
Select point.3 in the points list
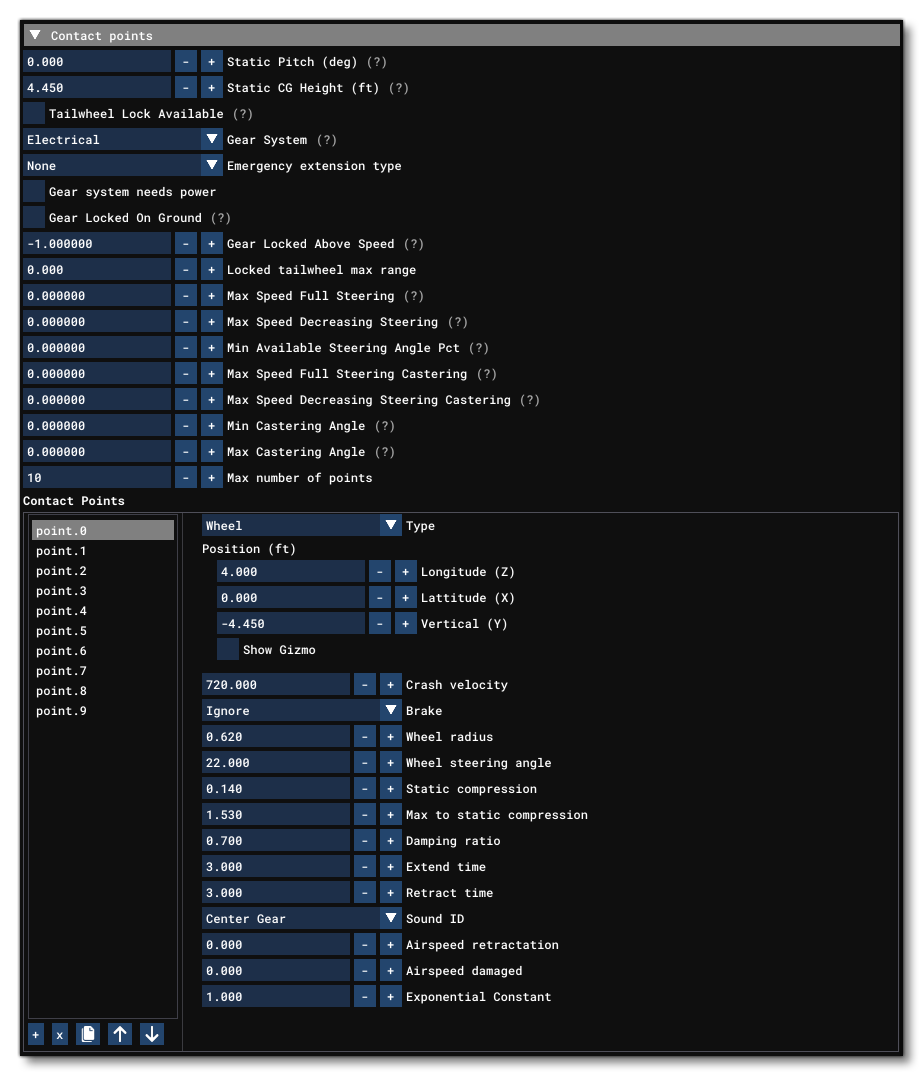click(x=60, y=590)
